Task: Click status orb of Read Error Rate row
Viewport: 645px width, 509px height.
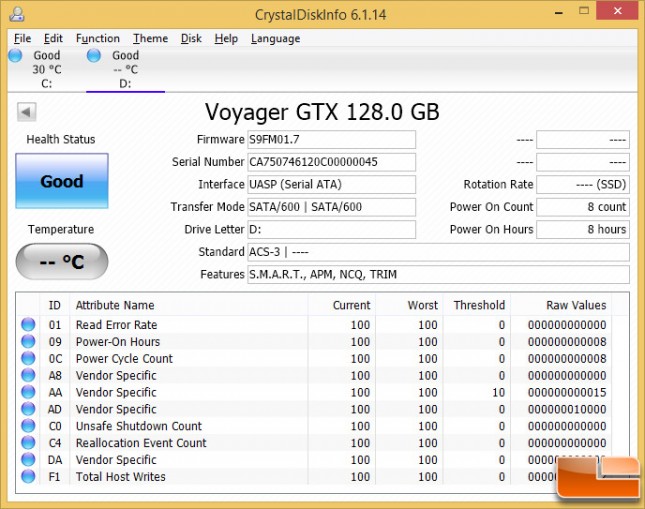Action: (28, 324)
